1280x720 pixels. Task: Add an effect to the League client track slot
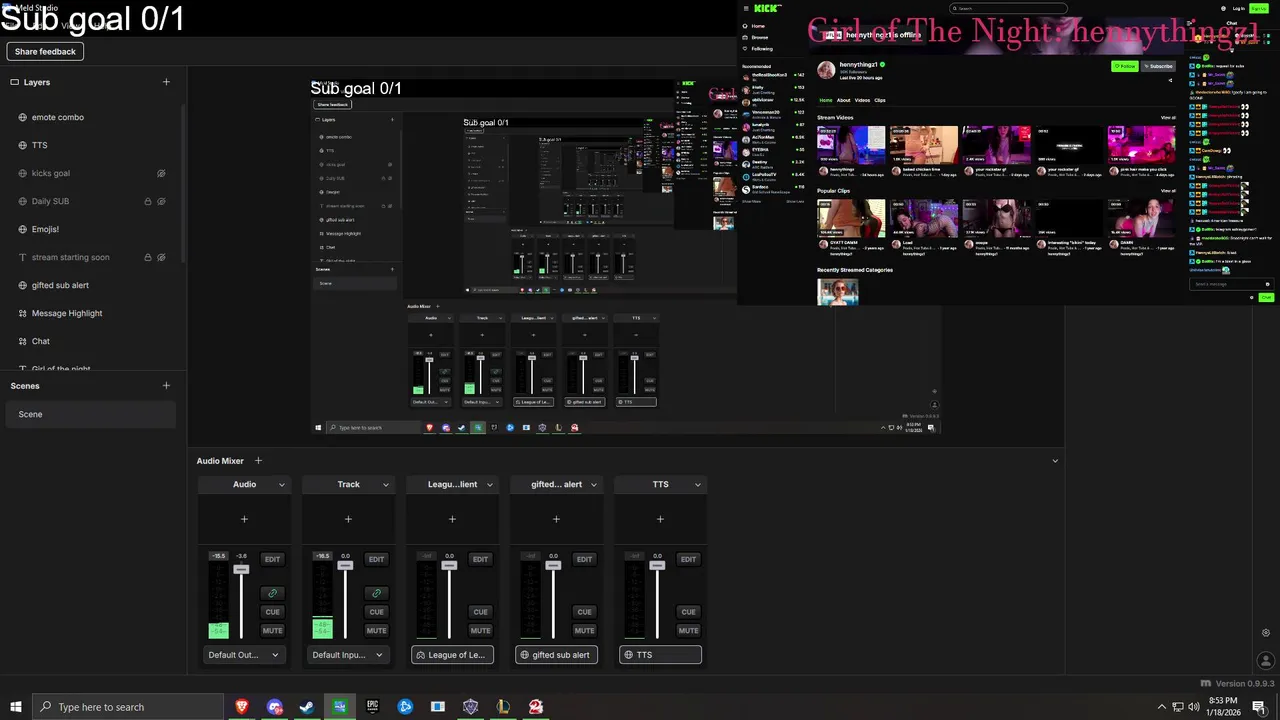pos(452,519)
